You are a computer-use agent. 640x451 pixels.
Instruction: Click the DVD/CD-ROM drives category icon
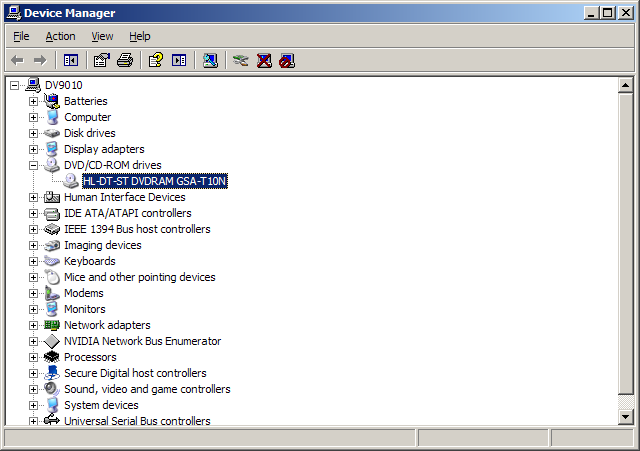click(x=52, y=165)
